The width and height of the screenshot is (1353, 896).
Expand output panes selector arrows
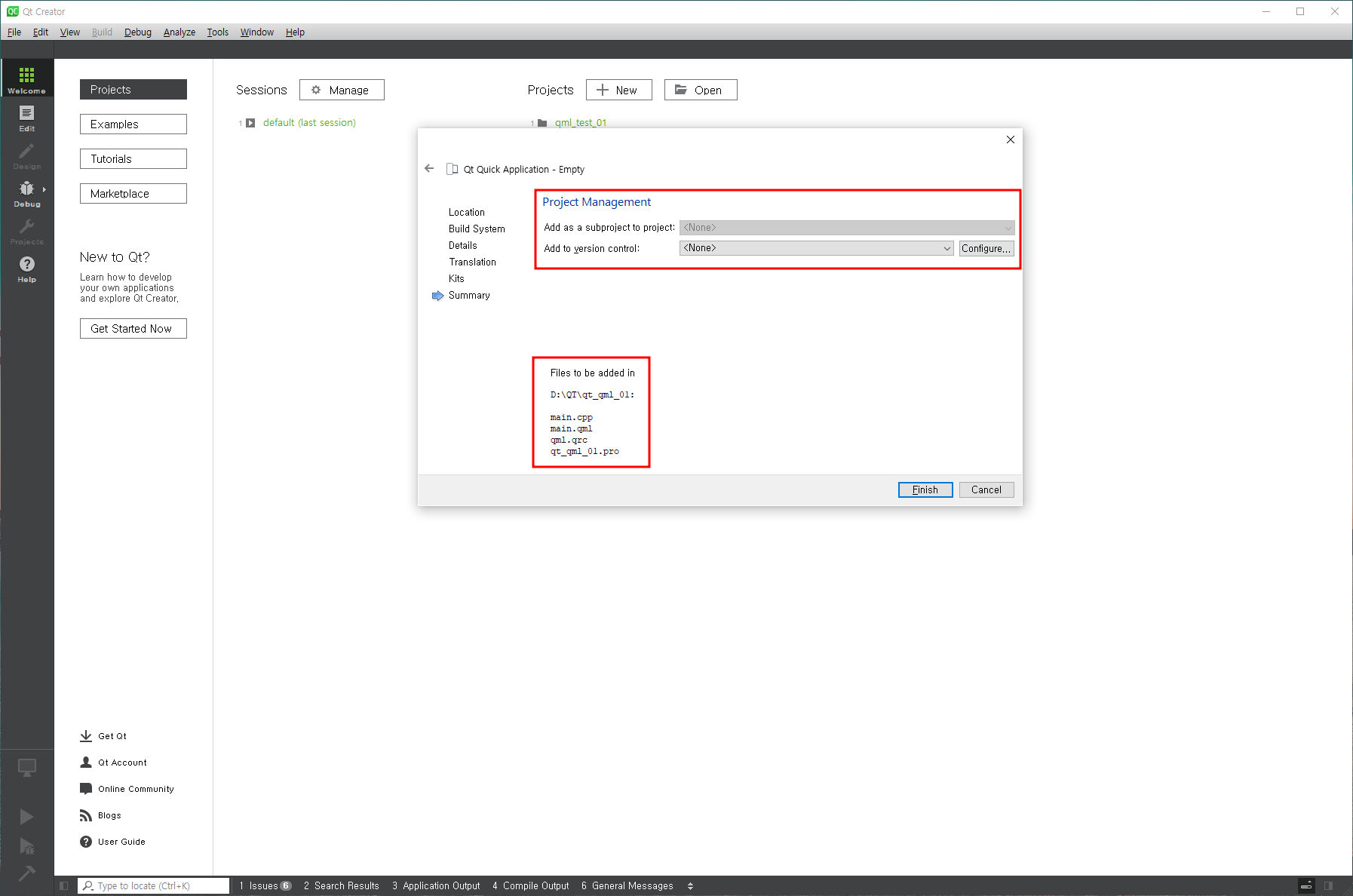[690, 886]
